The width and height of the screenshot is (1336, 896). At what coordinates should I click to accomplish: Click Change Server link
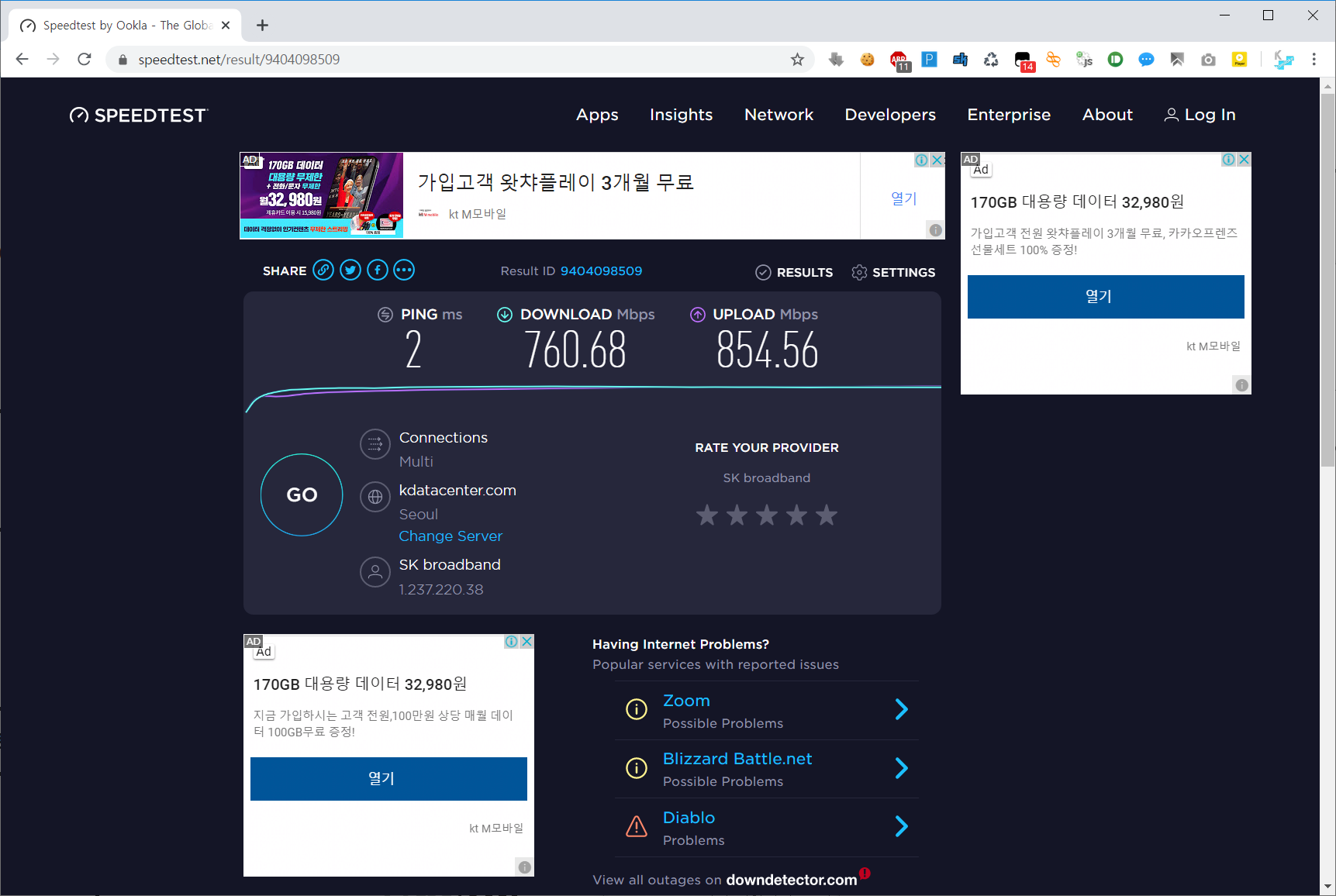[x=451, y=536]
